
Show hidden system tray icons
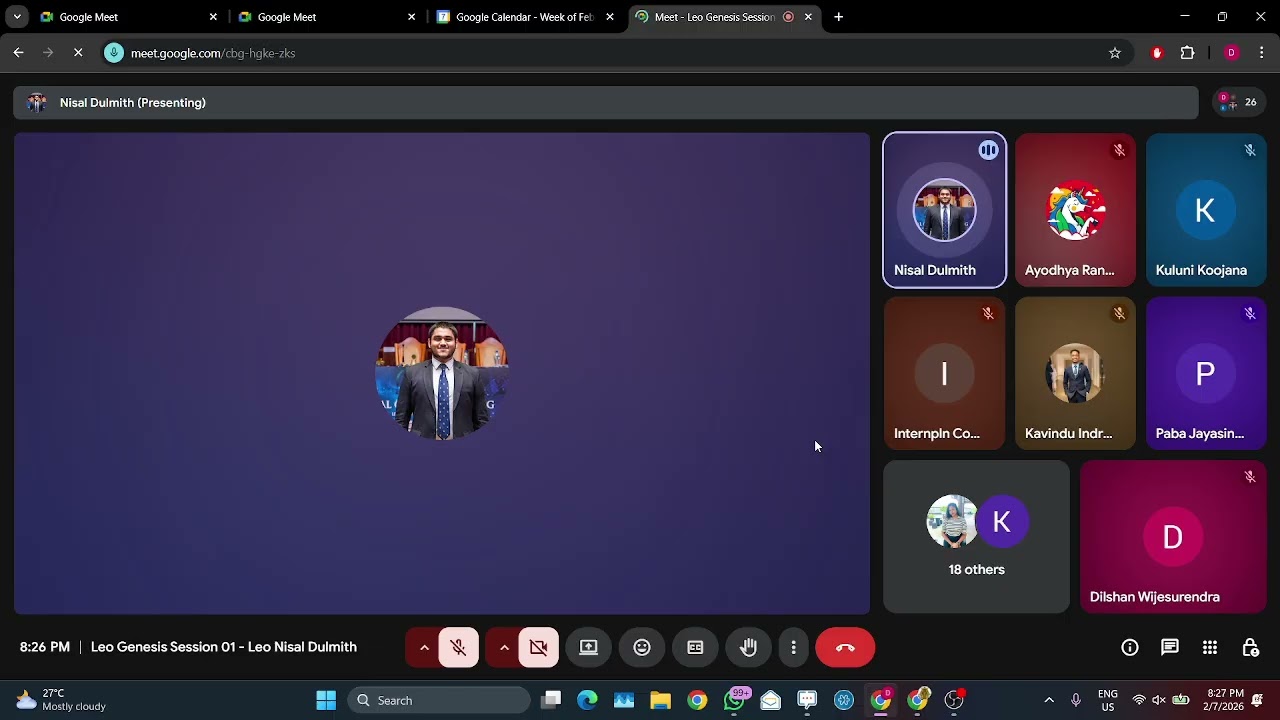(x=1048, y=700)
